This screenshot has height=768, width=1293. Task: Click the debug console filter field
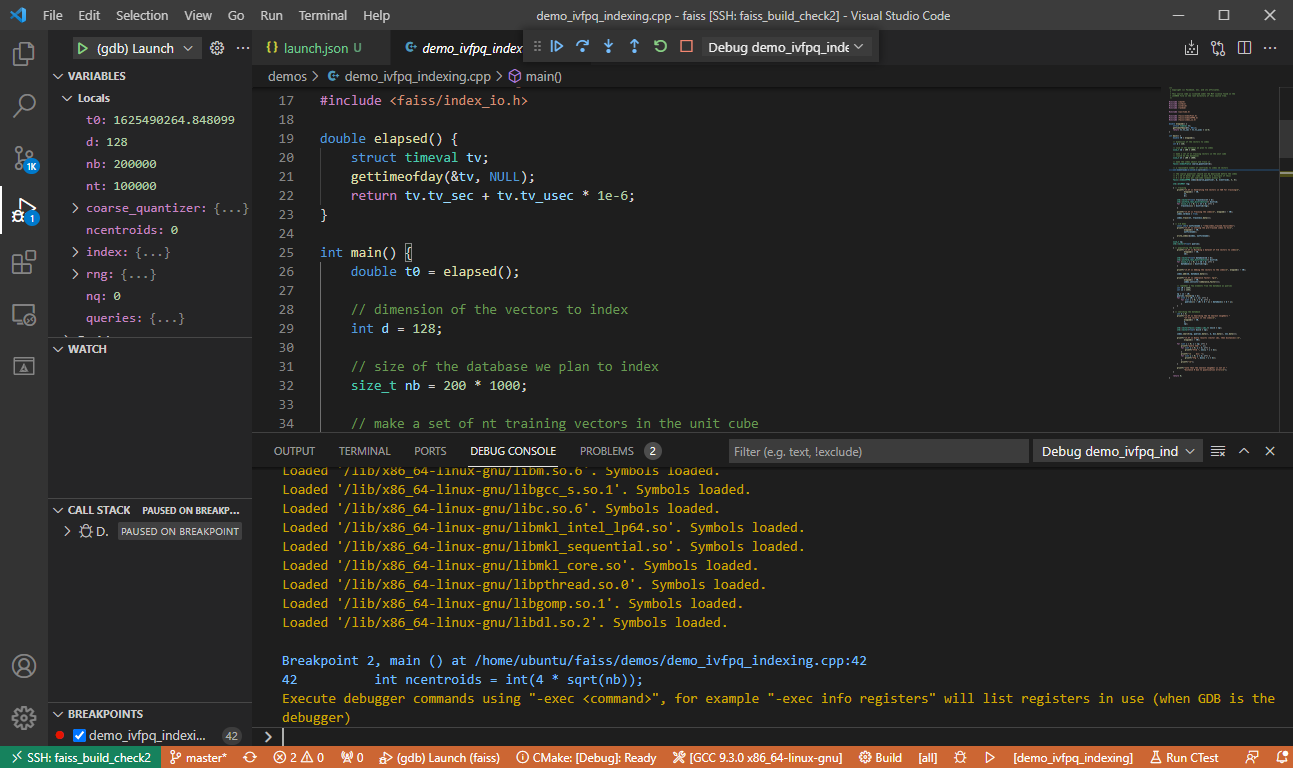pos(878,451)
